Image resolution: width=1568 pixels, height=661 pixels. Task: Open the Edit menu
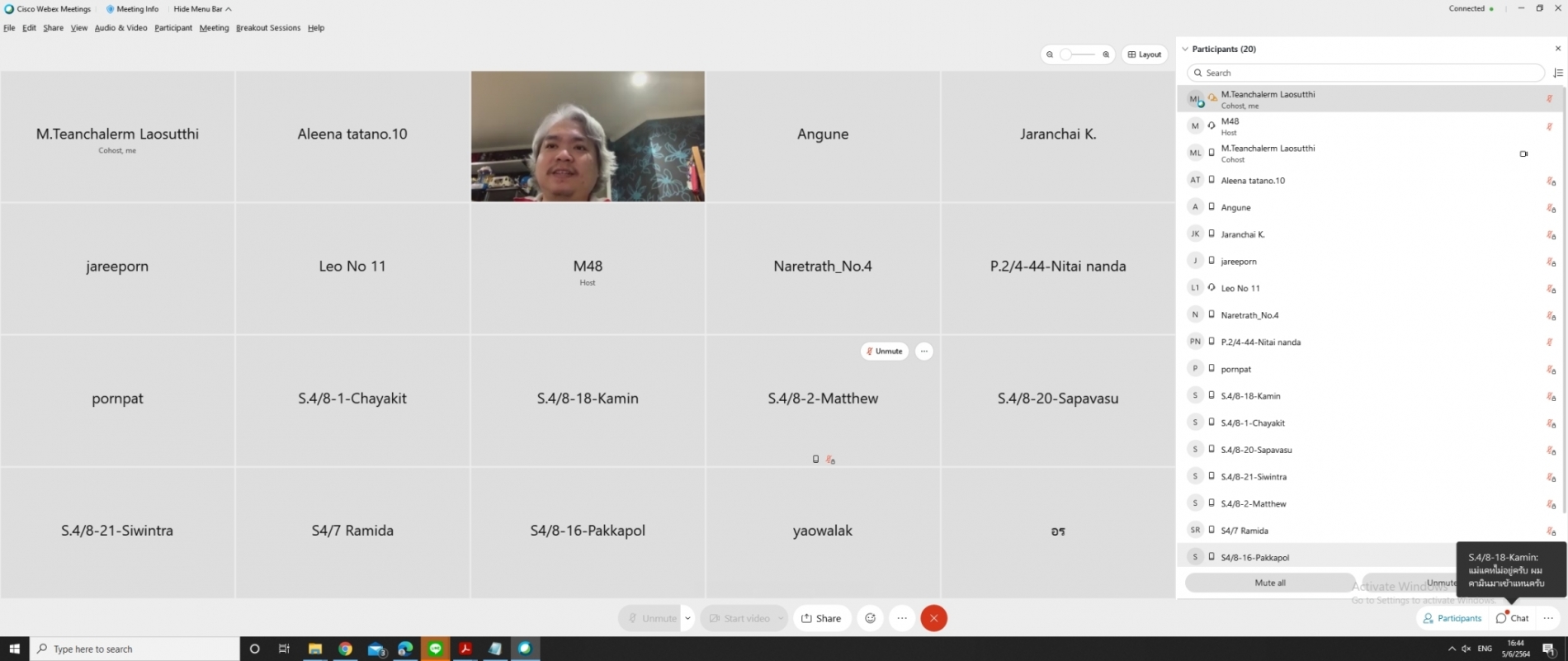[29, 28]
